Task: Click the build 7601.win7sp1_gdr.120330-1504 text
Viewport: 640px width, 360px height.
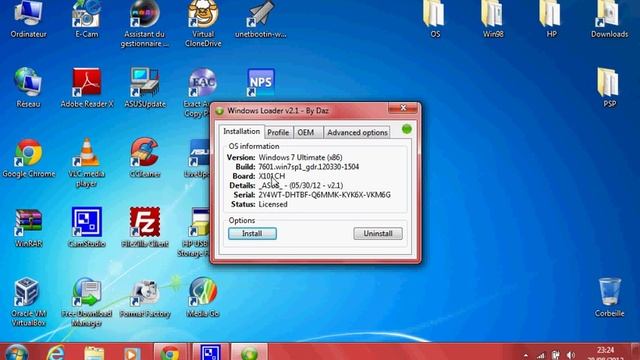Action: (x=309, y=167)
